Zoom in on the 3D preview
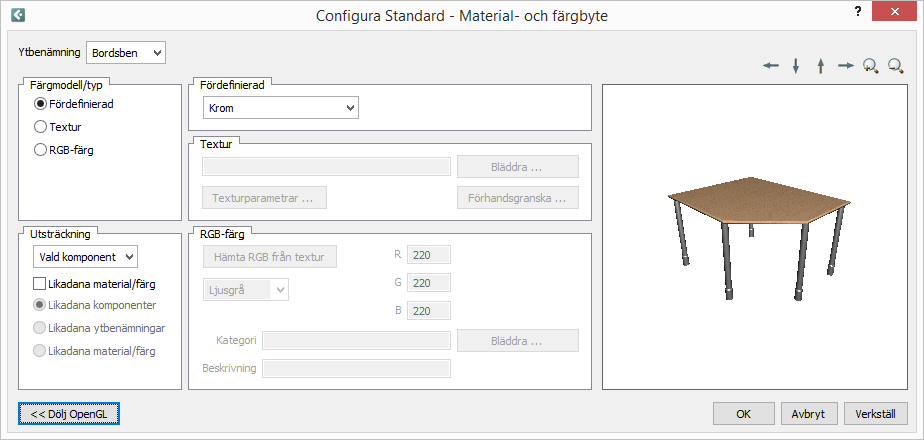Screen dimensions: 924x440 click(x=870, y=66)
